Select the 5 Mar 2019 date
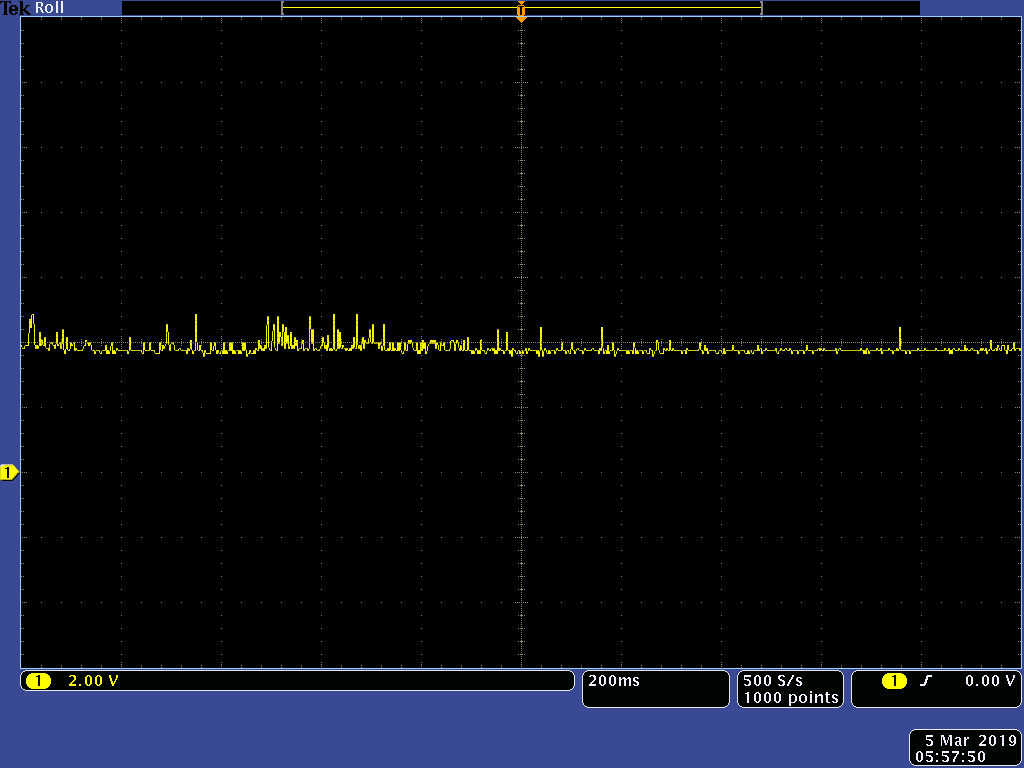This screenshot has width=1024, height=768. pos(971,741)
